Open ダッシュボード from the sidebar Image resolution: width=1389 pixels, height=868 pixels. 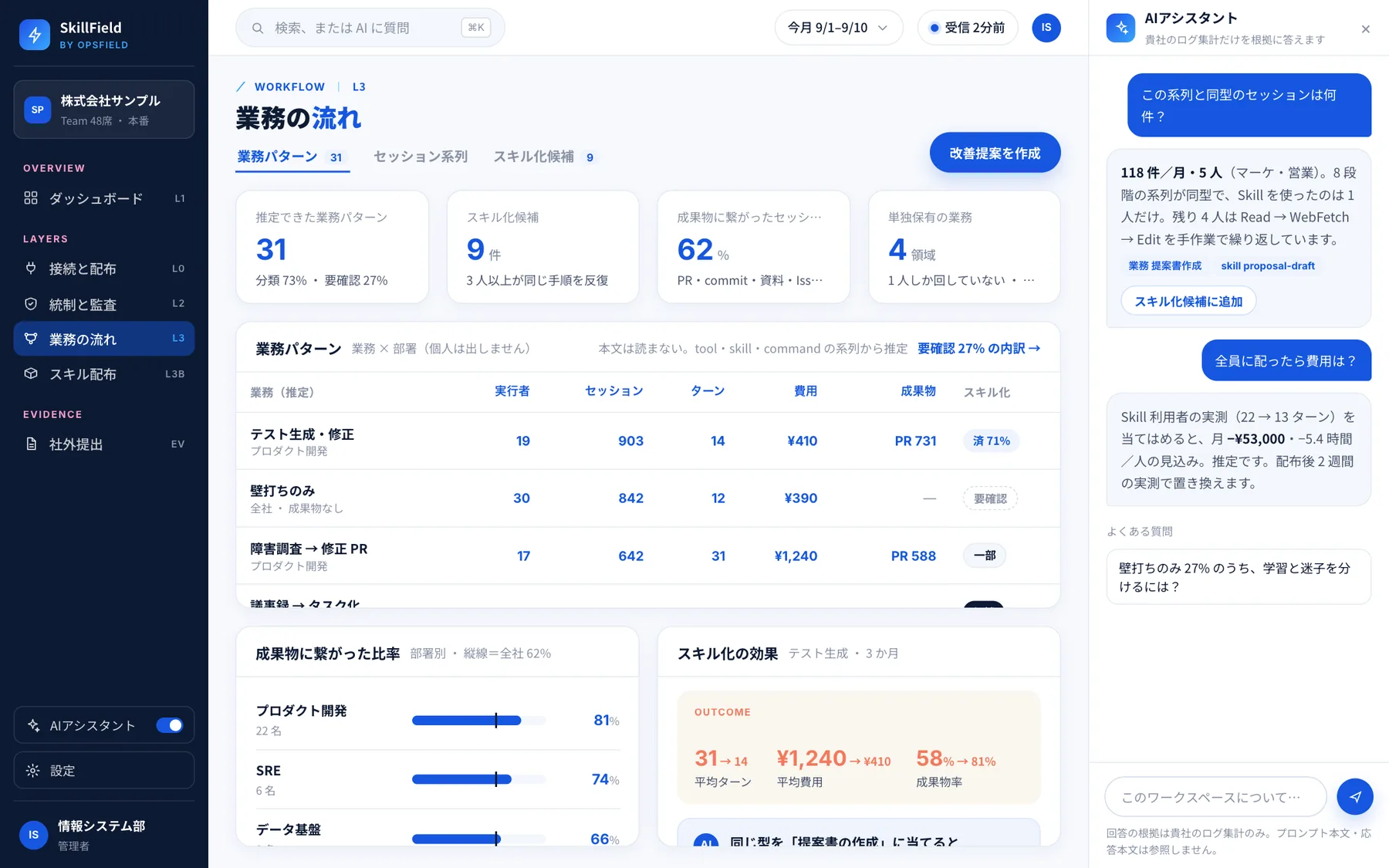103,198
